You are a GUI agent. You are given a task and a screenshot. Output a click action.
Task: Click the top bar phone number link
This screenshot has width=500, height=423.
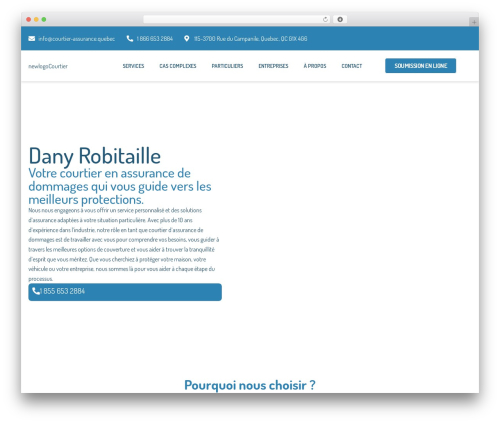(155, 39)
